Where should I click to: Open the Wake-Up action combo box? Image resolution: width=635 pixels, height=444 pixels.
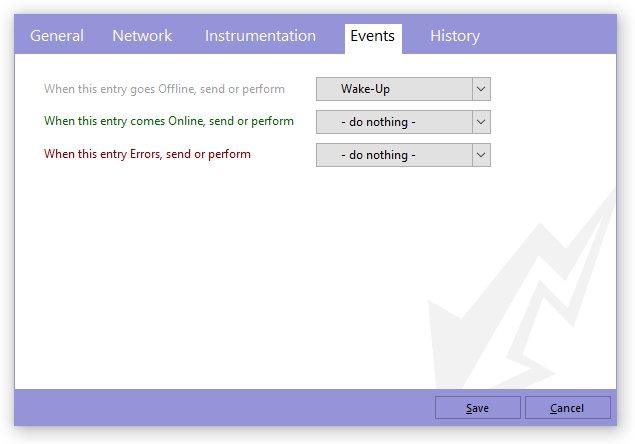pyautogui.click(x=394, y=89)
